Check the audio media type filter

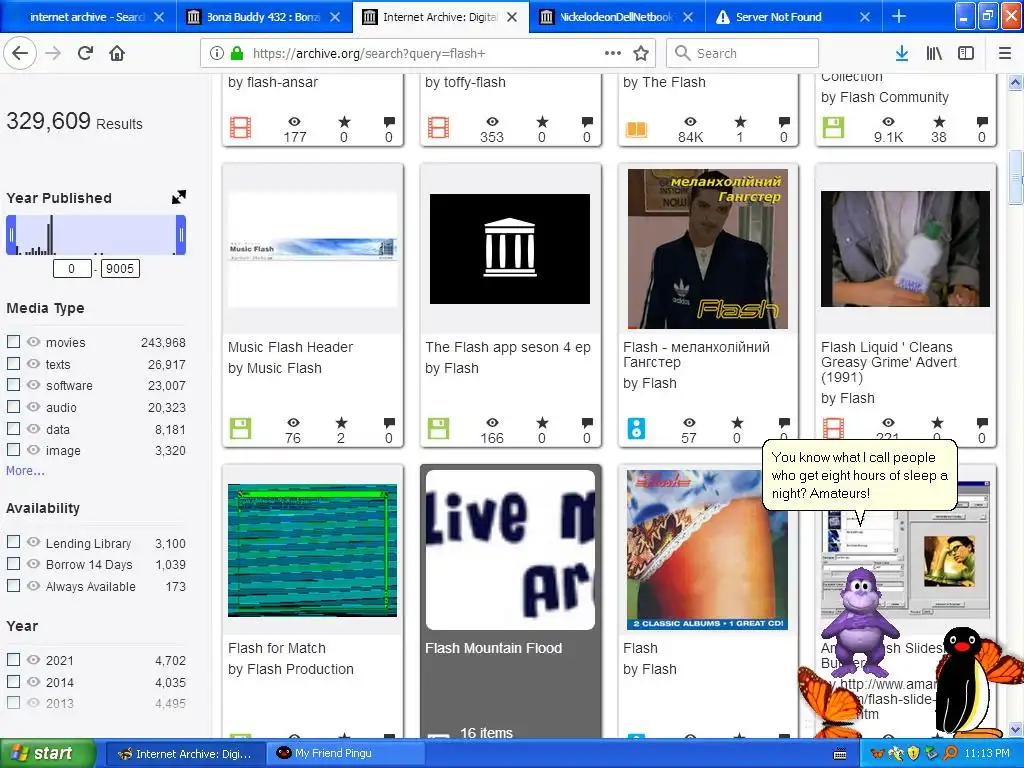tap(13, 406)
